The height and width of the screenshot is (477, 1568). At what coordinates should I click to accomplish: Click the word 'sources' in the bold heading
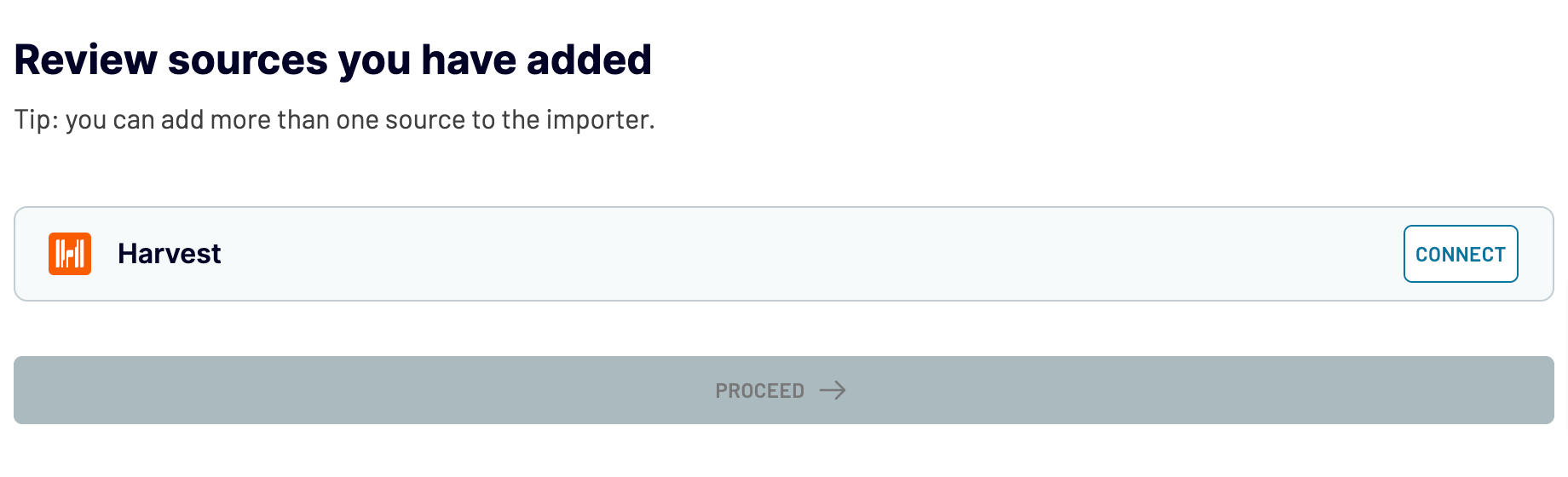pyautogui.click(x=248, y=61)
